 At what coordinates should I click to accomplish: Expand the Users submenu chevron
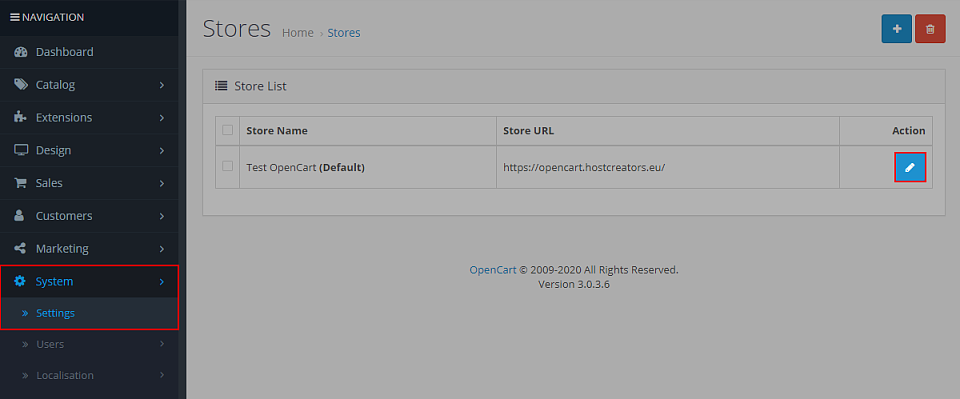162,344
